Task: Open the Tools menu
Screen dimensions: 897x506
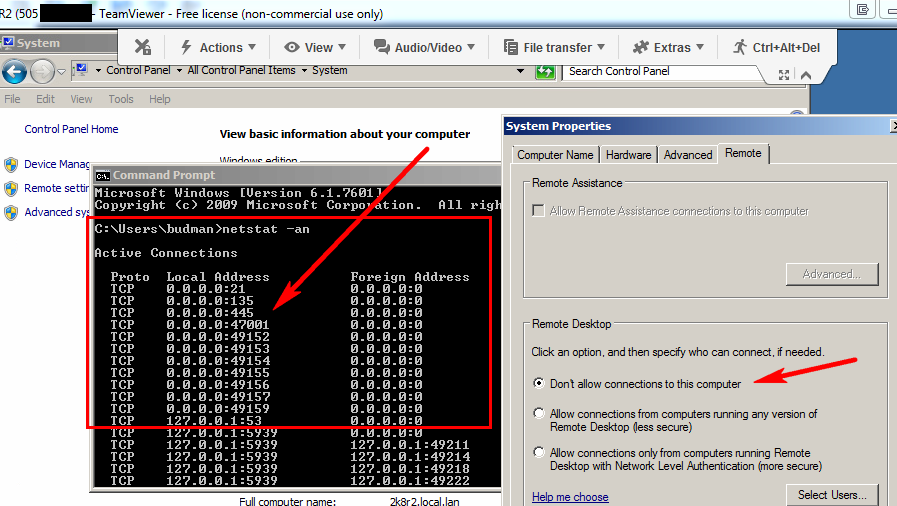Action: pos(121,99)
